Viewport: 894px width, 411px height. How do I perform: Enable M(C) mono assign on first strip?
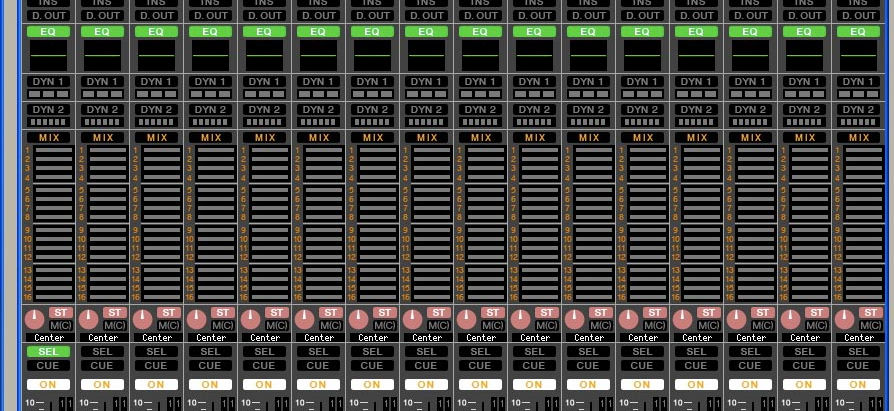(x=61, y=325)
